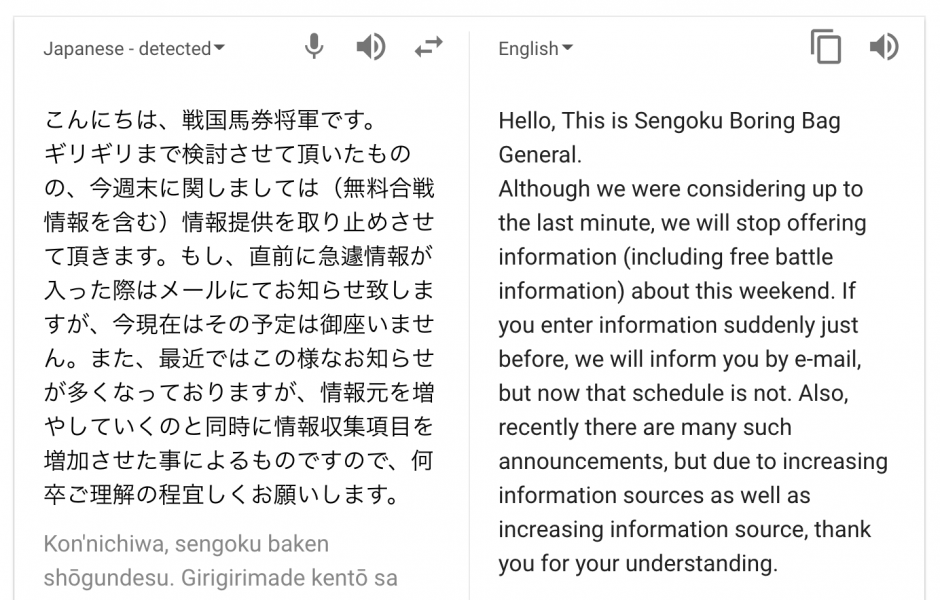This screenshot has width=940, height=600.
Task: Listen to the Japanese source text
Action: pyautogui.click(x=371, y=45)
